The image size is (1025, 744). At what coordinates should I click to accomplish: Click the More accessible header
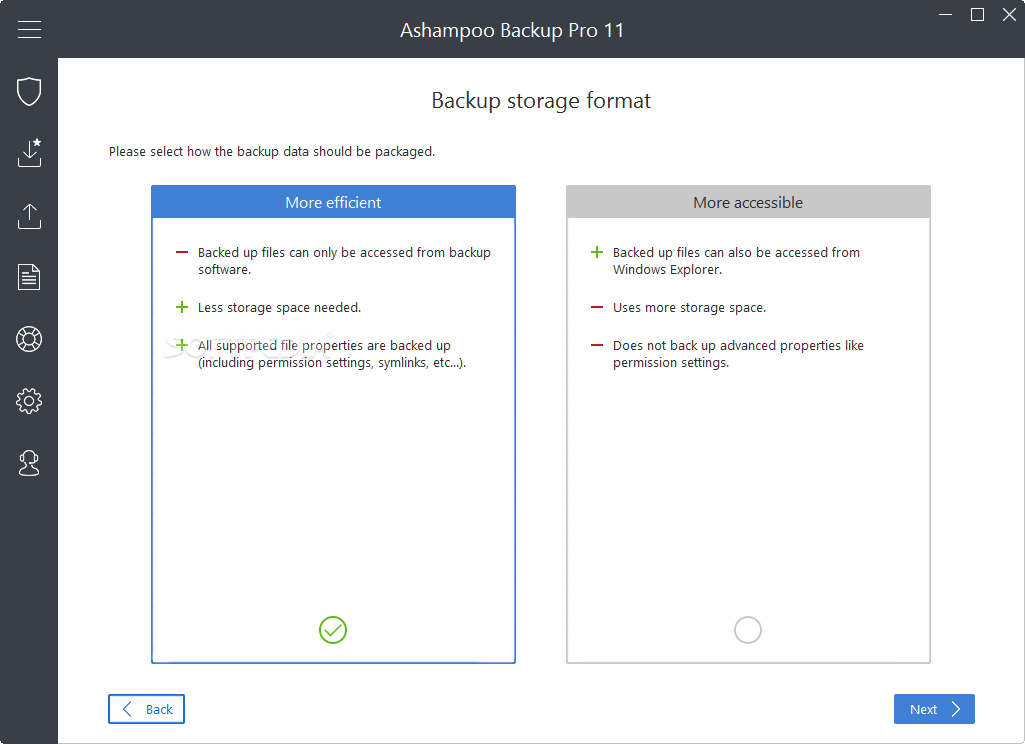tap(748, 202)
